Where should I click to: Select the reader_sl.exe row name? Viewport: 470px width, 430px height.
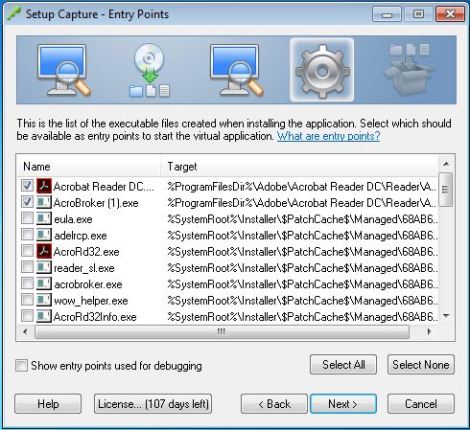point(84,268)
